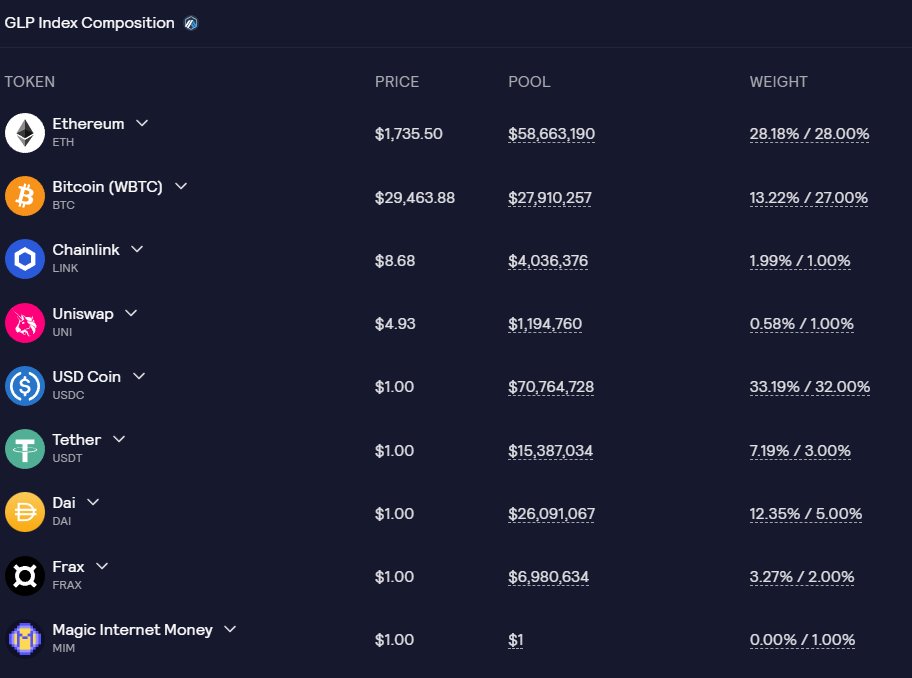Open the Chainlink dropdown chevron
The image size is (912, 678).
tap(137, 249)
